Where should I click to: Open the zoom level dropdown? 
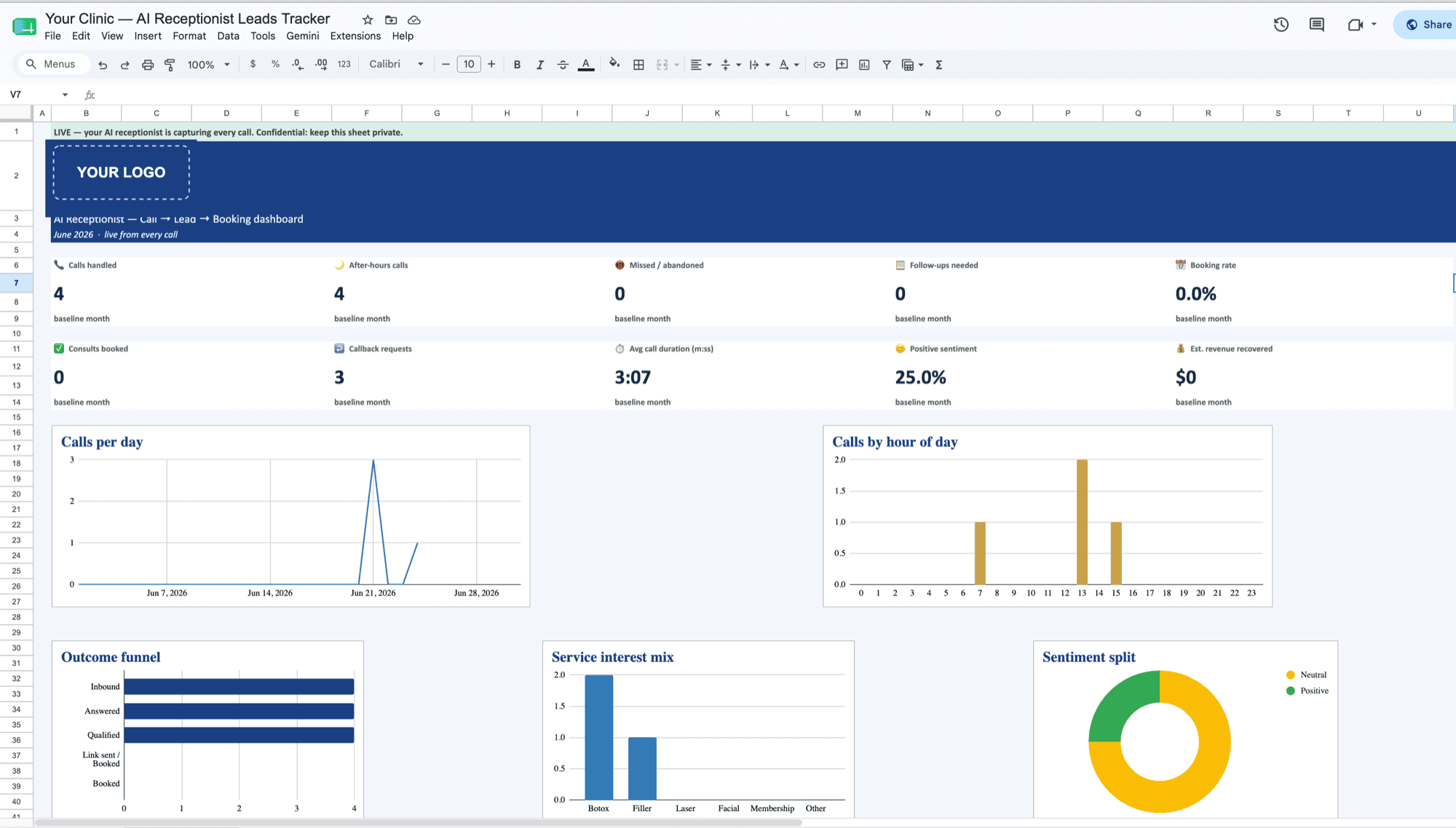point(208,65)
